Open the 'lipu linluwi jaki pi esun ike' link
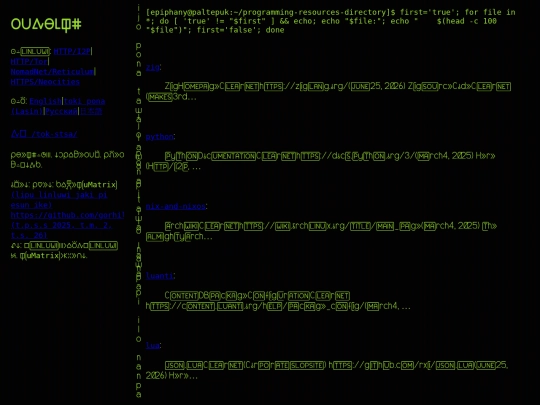Image resolution: width=540 pixels, height=405 pixels. [59, 200]
